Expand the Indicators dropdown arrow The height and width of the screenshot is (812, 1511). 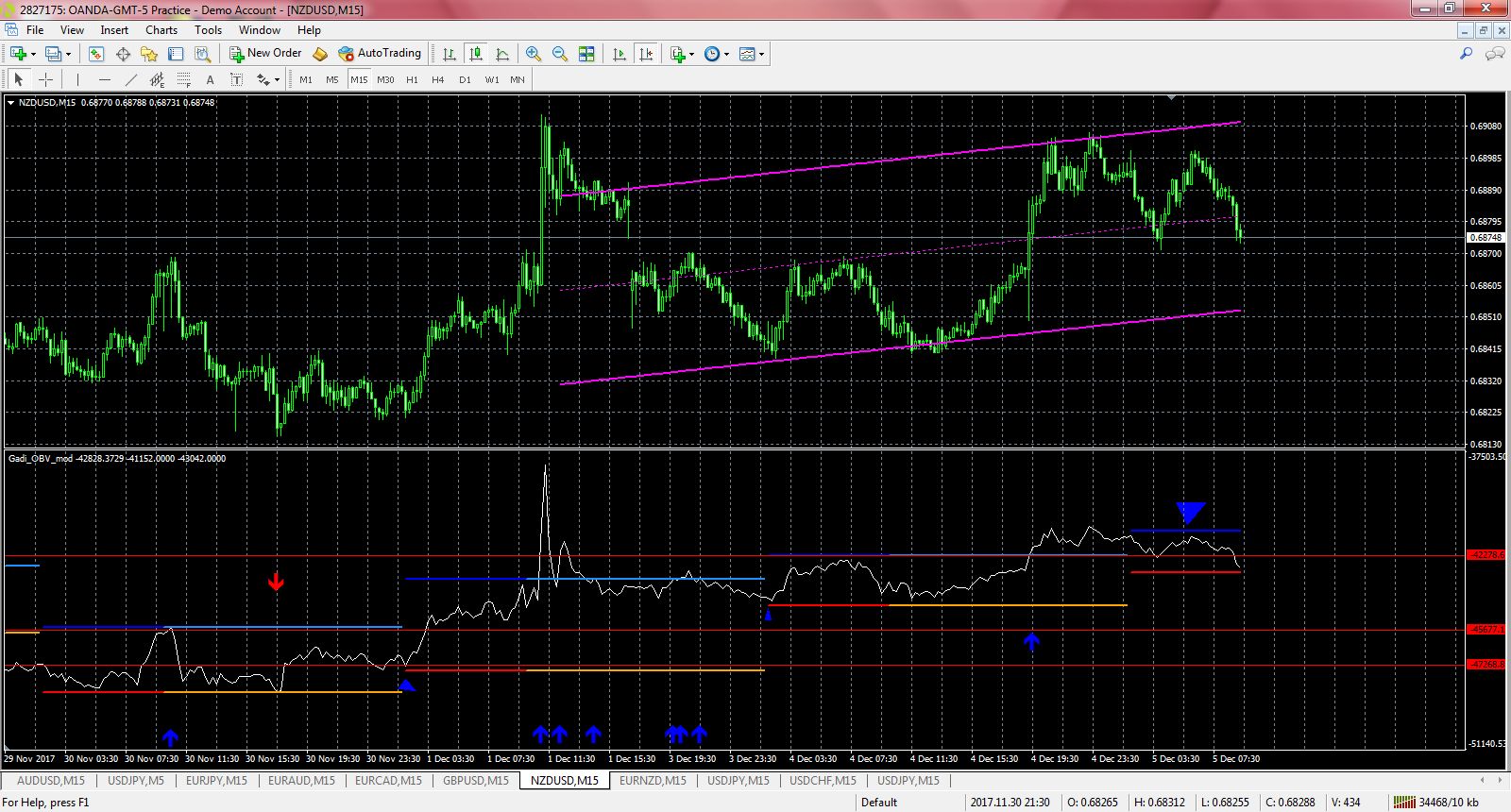tap(691, 54)
